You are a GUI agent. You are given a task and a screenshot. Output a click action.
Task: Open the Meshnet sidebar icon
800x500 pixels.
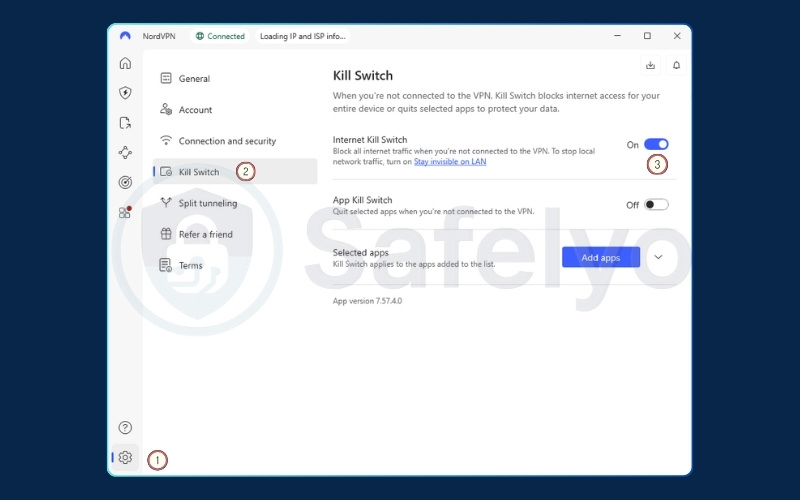tap(125, 153)
